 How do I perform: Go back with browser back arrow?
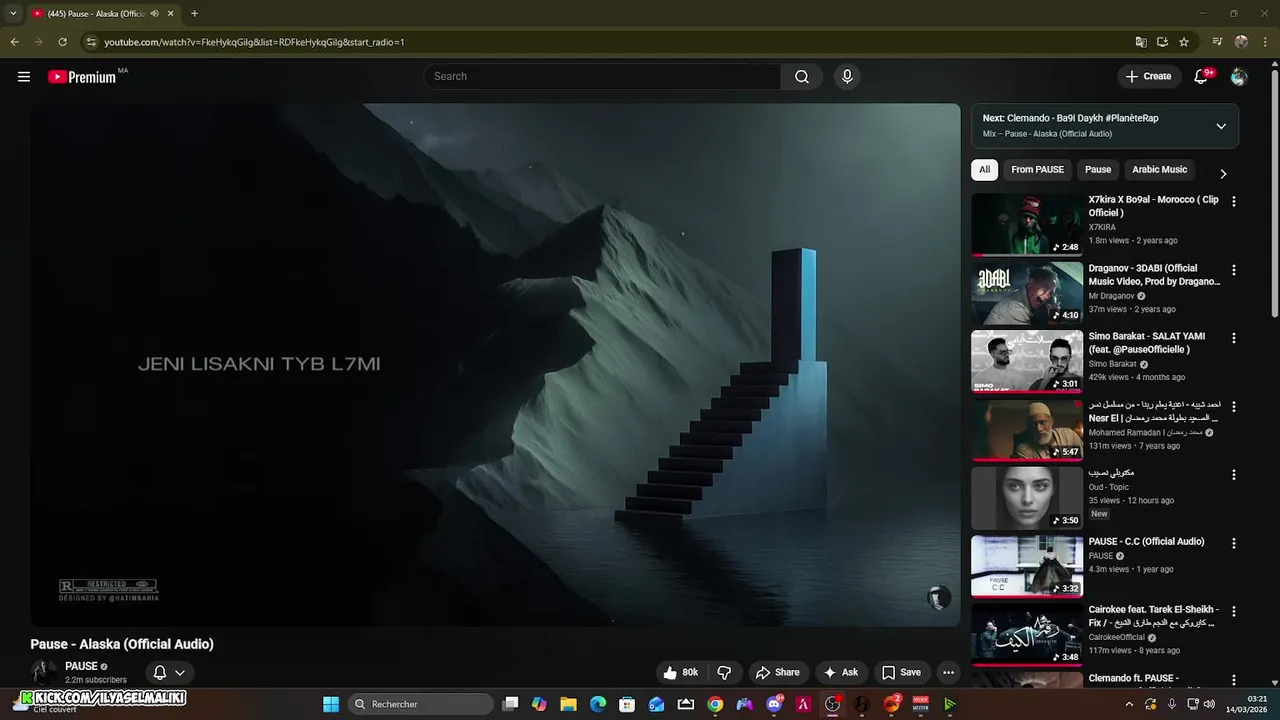click(x=14, y=42)
